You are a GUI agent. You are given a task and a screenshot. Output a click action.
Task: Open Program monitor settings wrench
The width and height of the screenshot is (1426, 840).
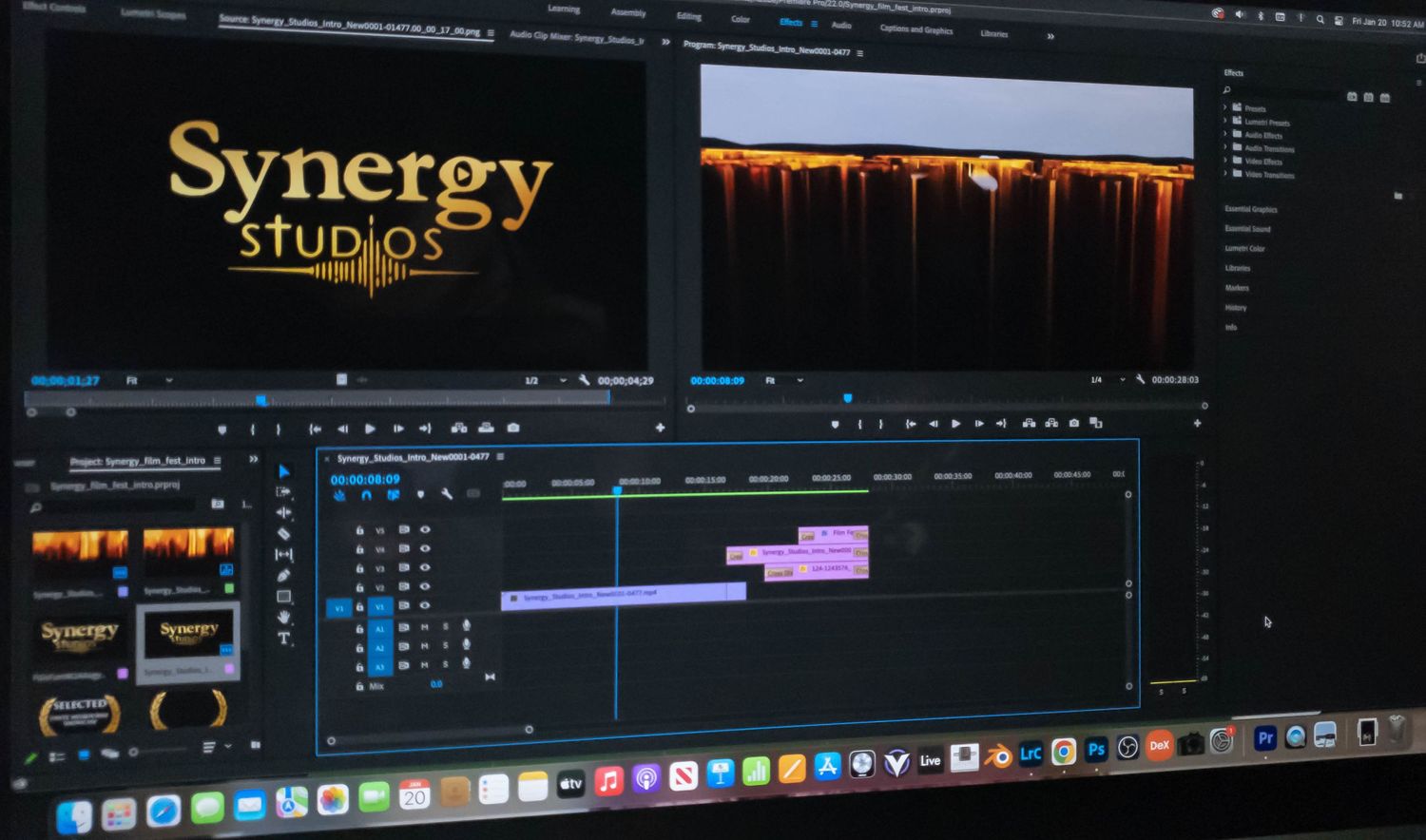pyautogui.click(x=1140, y=380)
